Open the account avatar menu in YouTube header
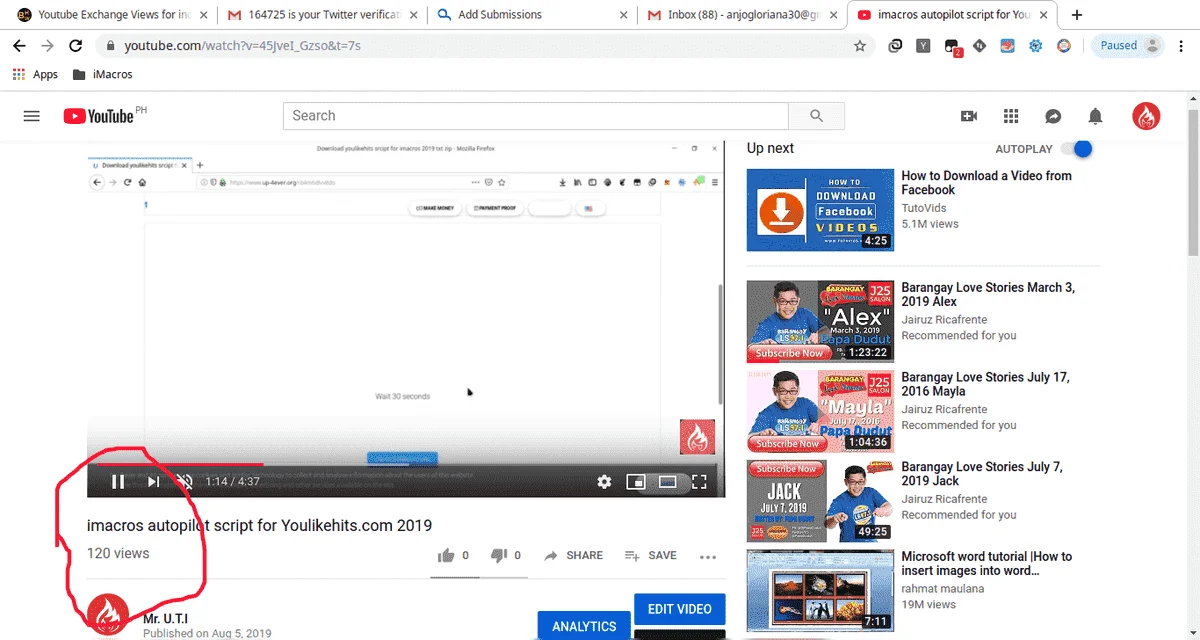 [1146, 116]
